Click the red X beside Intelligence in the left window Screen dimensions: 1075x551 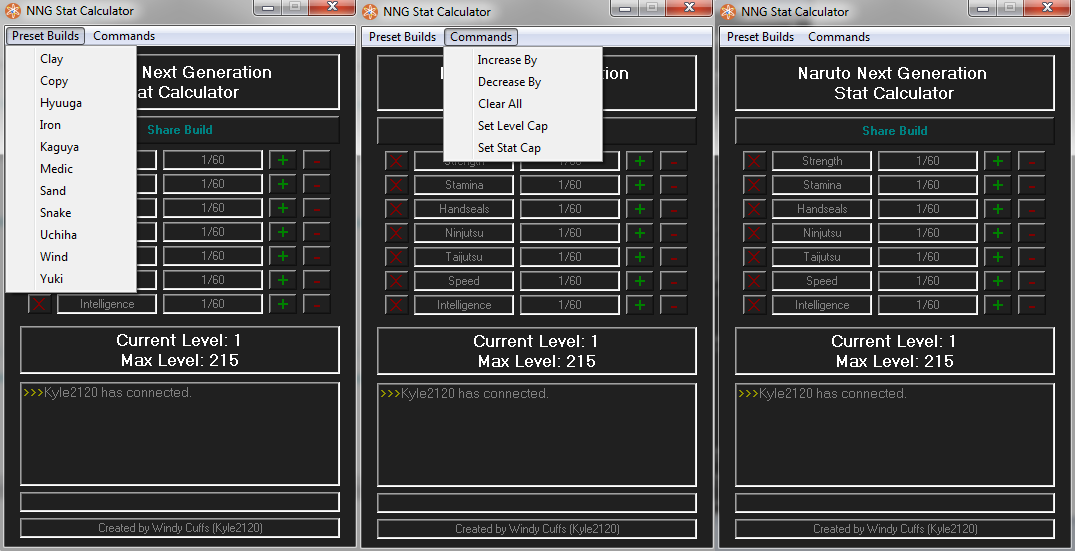click(39, 304)
